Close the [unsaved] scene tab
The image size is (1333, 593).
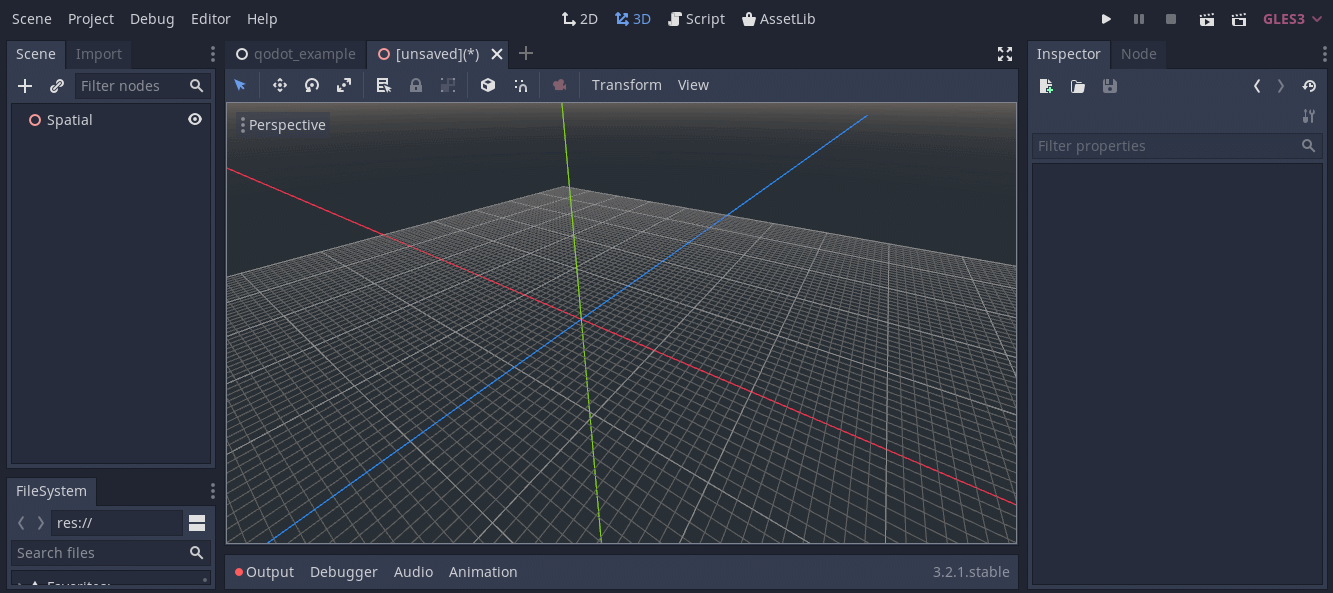(497, 54)
